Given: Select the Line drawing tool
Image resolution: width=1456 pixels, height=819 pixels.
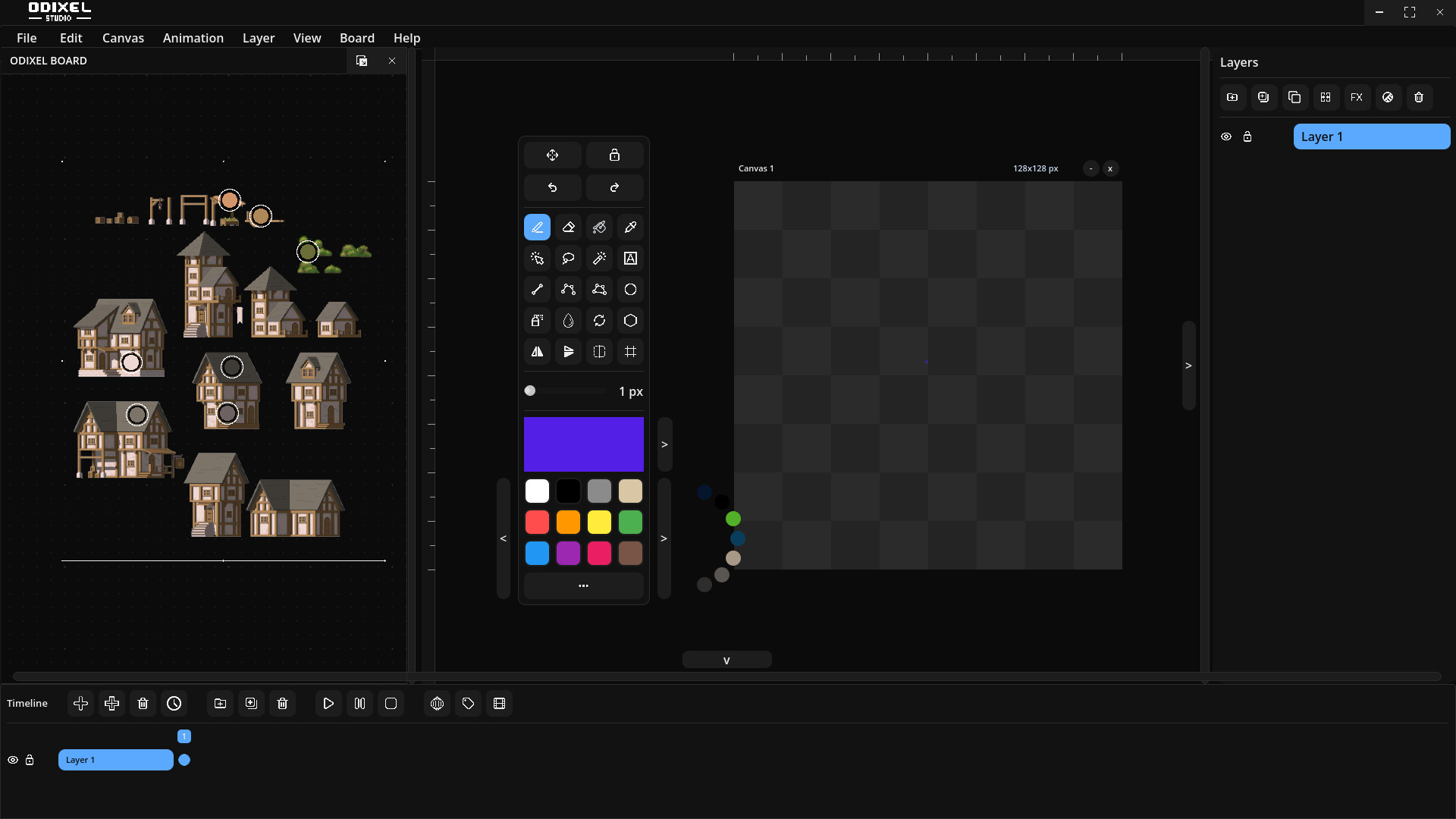Looking at the screenshot, I should coord(537,290).
